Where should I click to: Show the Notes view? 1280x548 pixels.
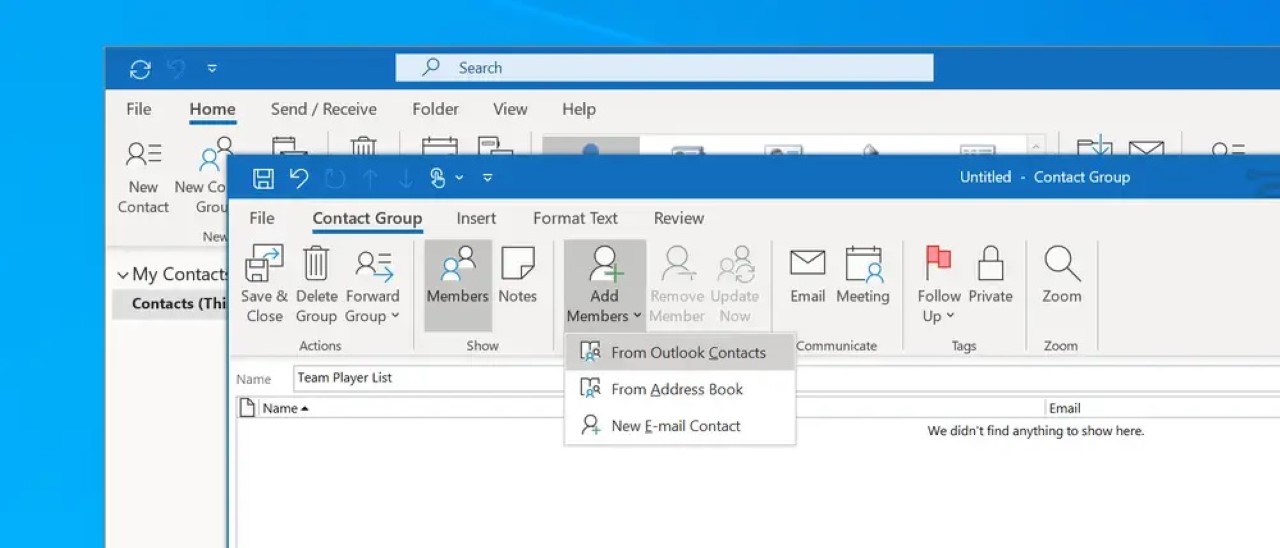[x=517, y=275]
